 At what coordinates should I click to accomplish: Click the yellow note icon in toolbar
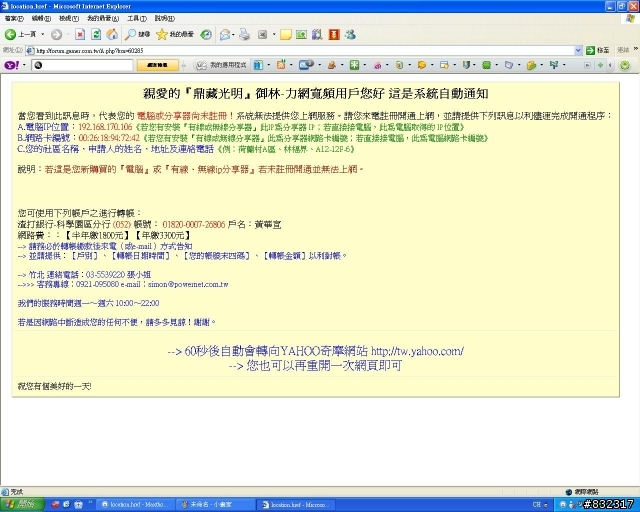click(x=286, y=35)
